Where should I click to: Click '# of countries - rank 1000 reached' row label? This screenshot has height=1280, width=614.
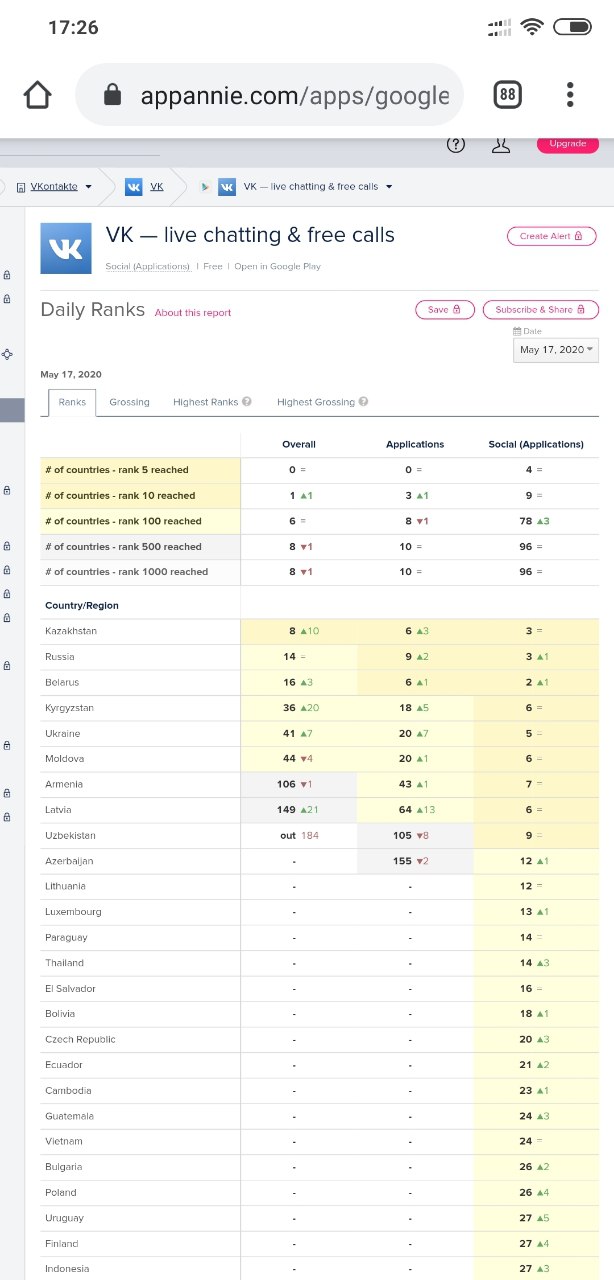[x=126, y=572]
